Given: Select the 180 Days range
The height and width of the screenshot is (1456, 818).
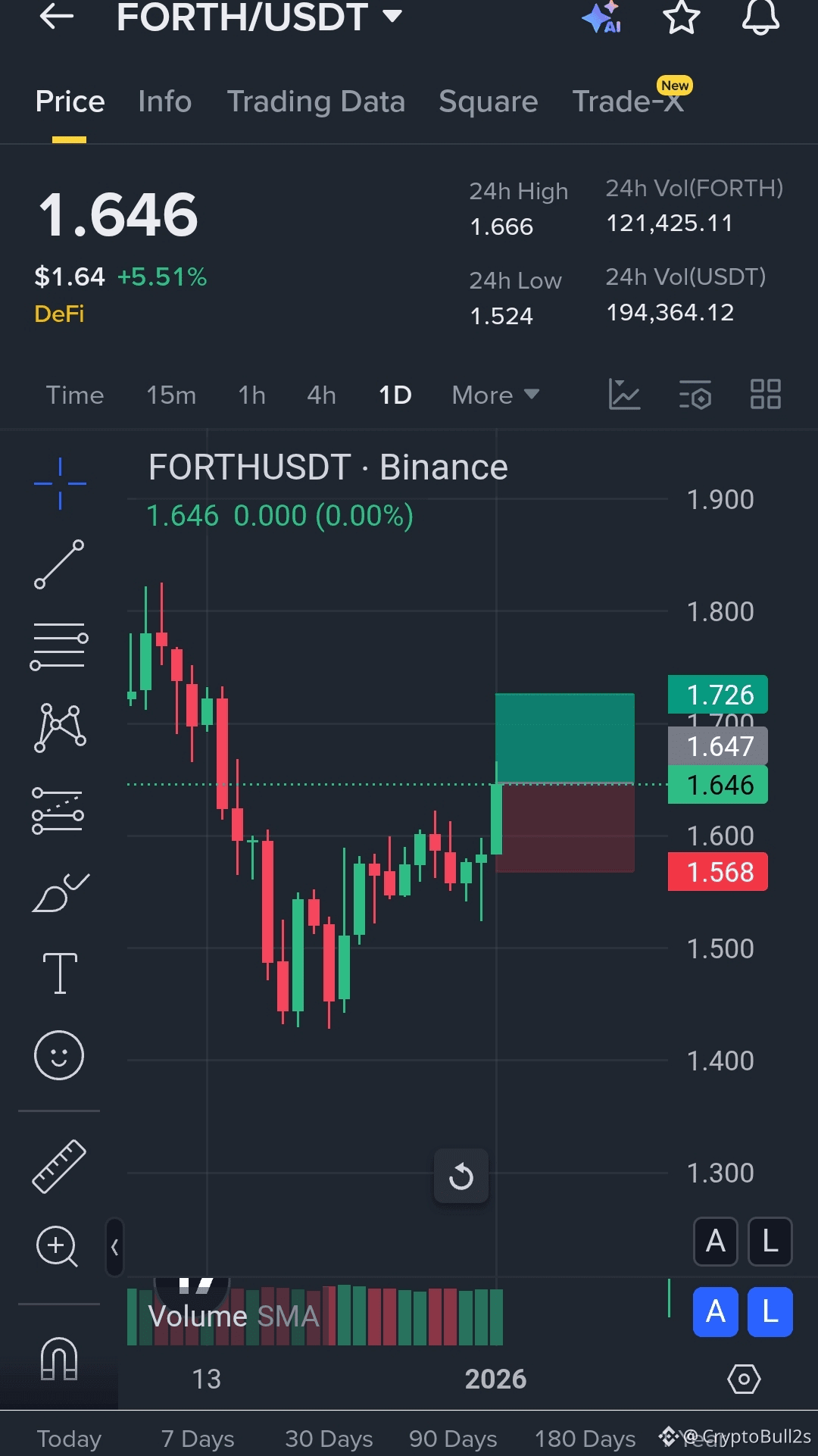Looking at the screenshot, I should [x=585, y=1439].
